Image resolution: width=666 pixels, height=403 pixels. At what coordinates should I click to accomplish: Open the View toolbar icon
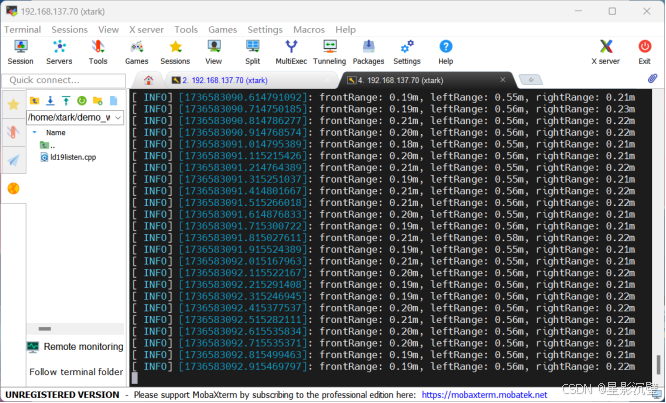[x=214, y=52]
